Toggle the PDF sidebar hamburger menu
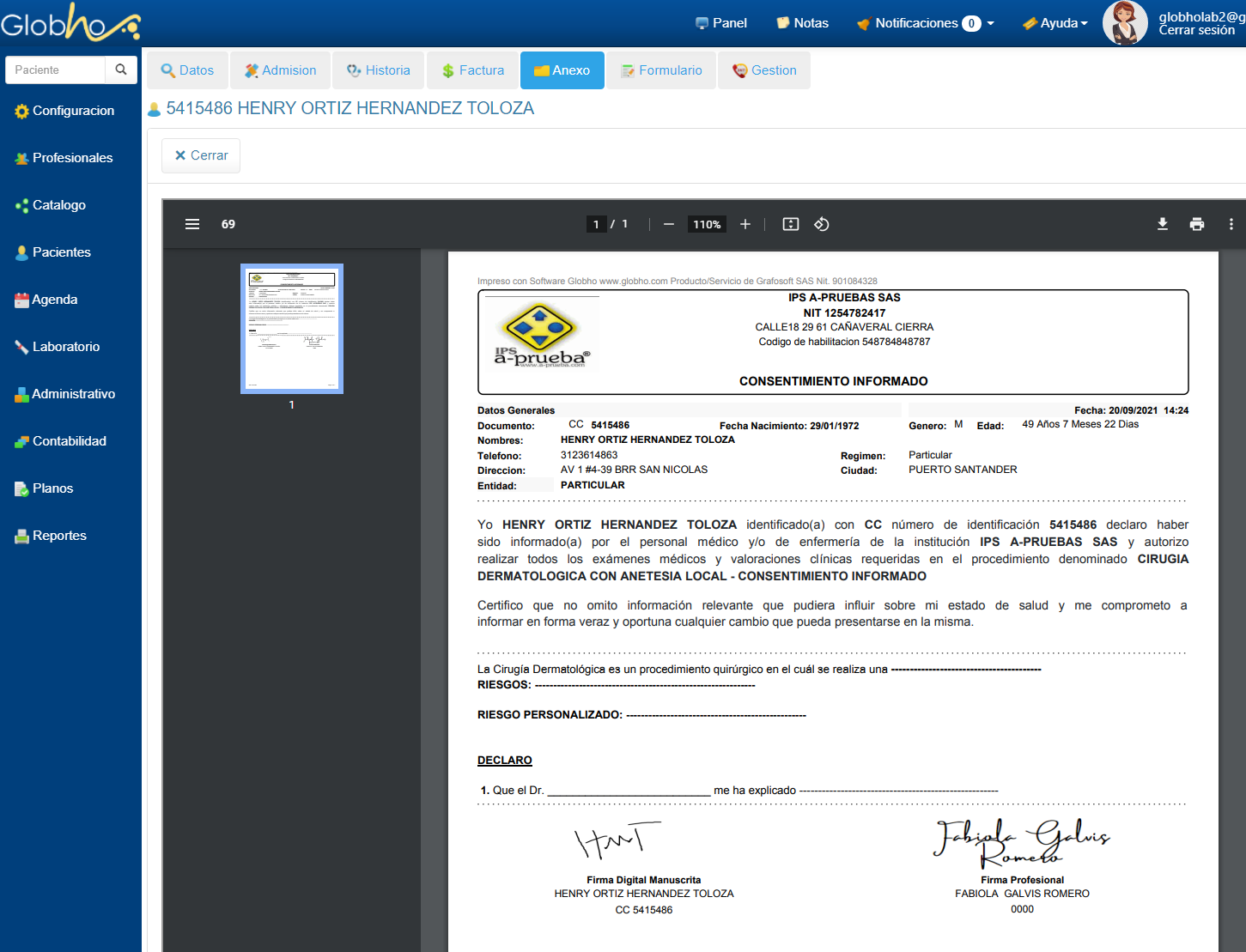 click(192, 224)
